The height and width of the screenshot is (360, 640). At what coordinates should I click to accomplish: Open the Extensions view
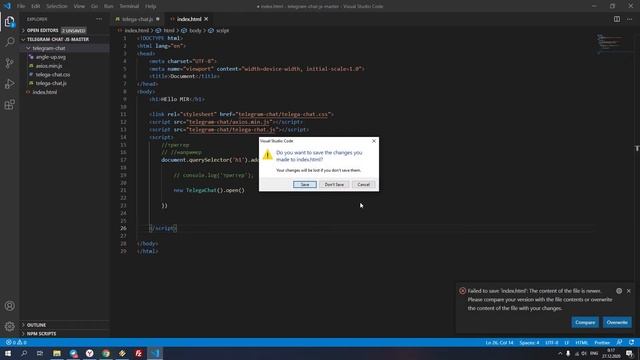tap(9, 104)
